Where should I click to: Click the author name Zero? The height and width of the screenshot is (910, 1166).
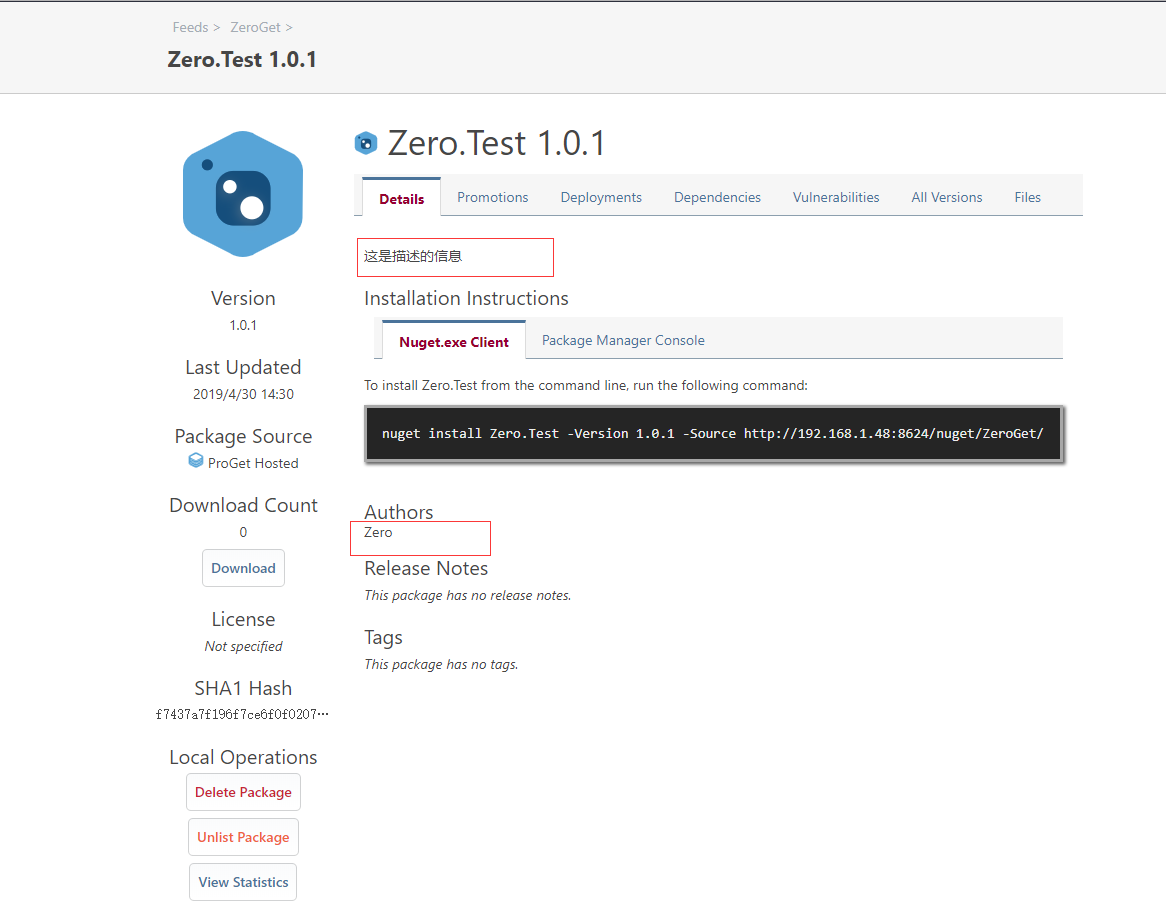click(x=378, y=532)
